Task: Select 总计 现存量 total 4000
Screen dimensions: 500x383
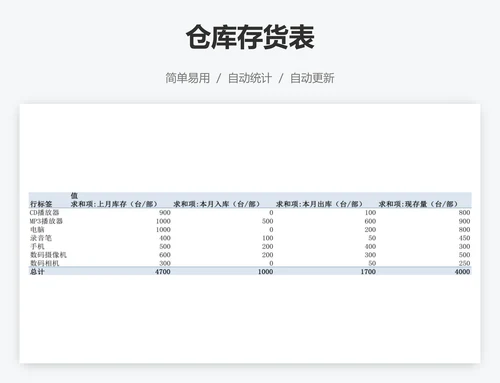Action: [x=462, y=272]
